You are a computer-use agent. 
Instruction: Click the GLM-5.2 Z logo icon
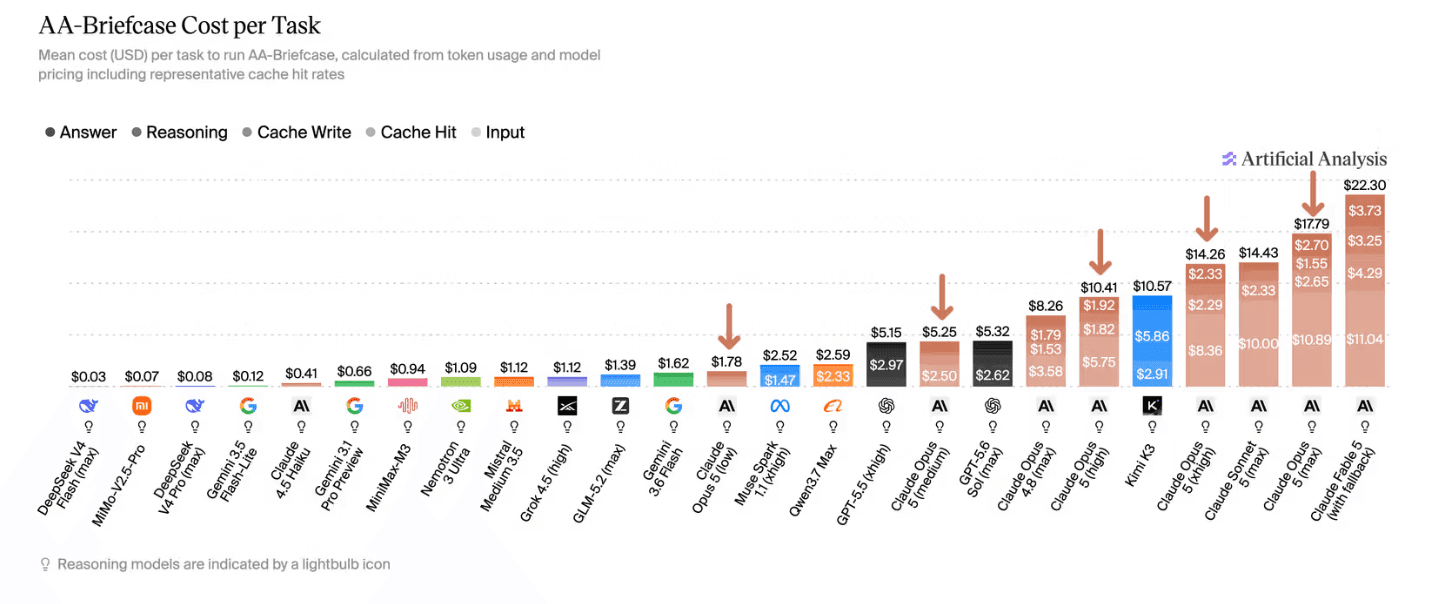(x=620, y=406)
